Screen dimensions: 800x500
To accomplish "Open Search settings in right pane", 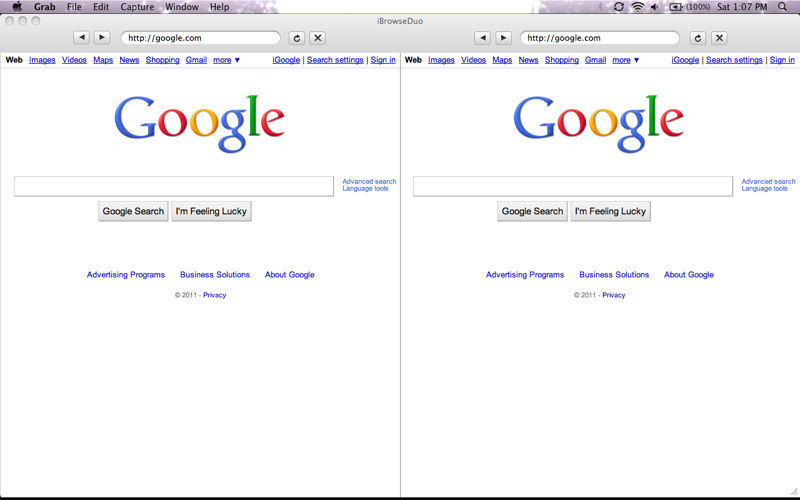I will (x=734, y=60).
